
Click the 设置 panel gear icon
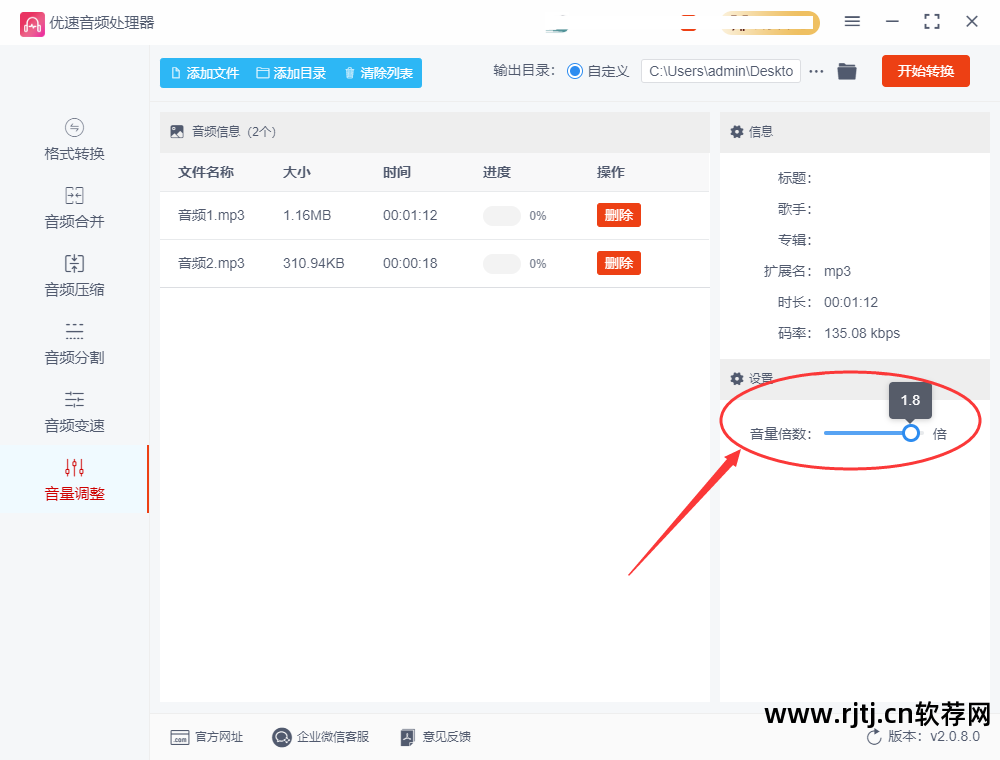pos(737,379)
